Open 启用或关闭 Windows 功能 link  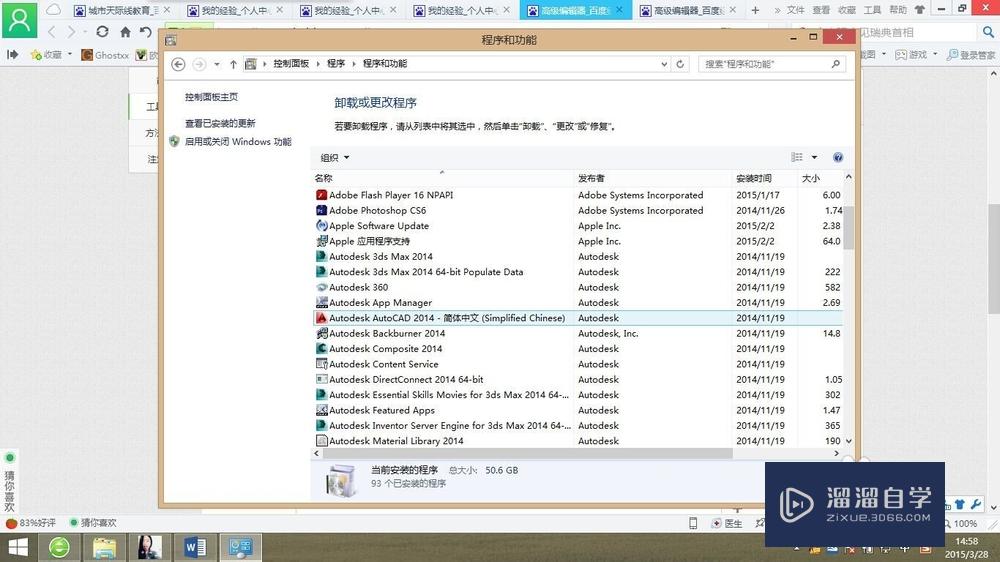[x=238, y=142]
